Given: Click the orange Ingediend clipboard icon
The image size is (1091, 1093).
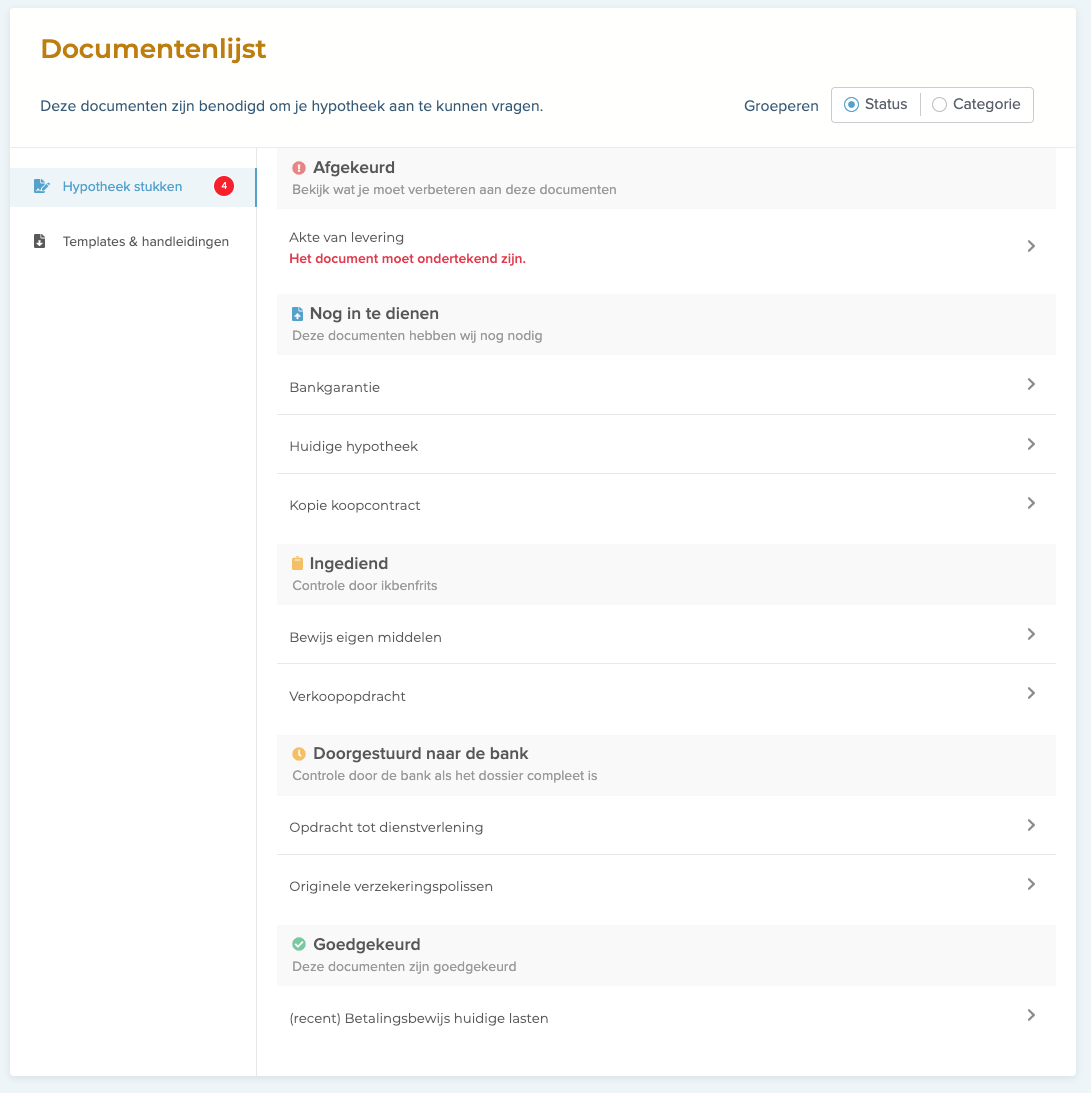Looking at the screenshot, I should pyautogui.click(x=297, y=564).
